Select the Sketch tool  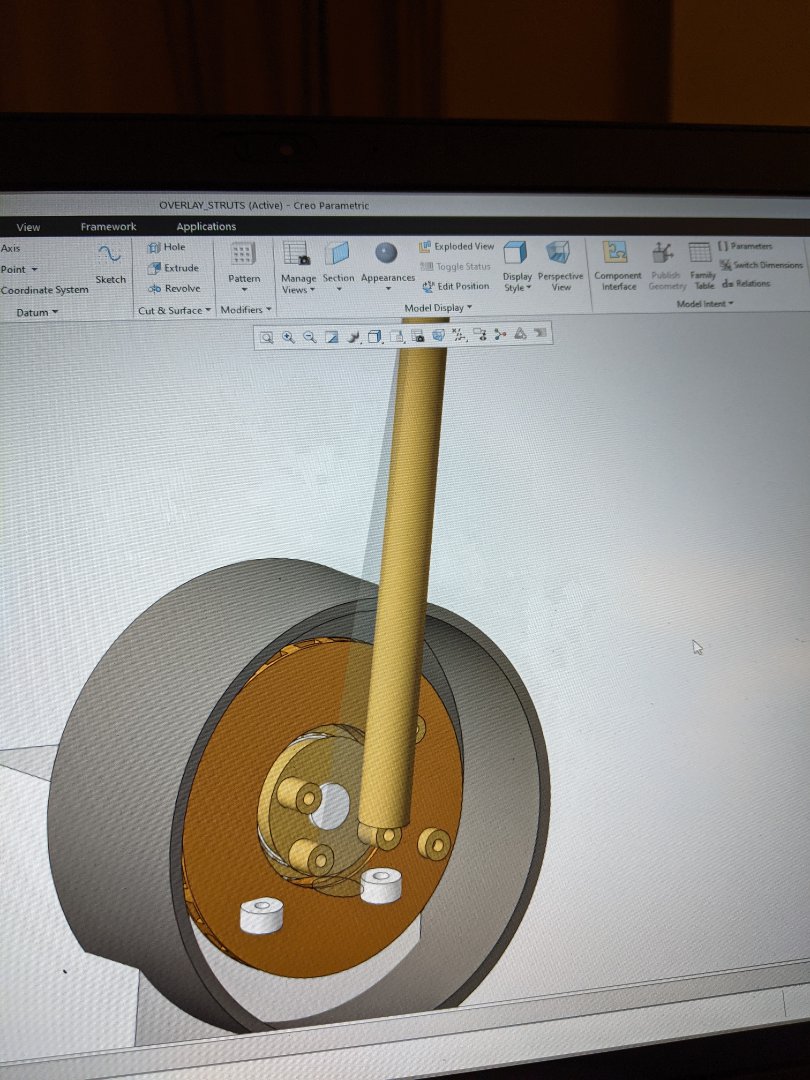point(110,264)
